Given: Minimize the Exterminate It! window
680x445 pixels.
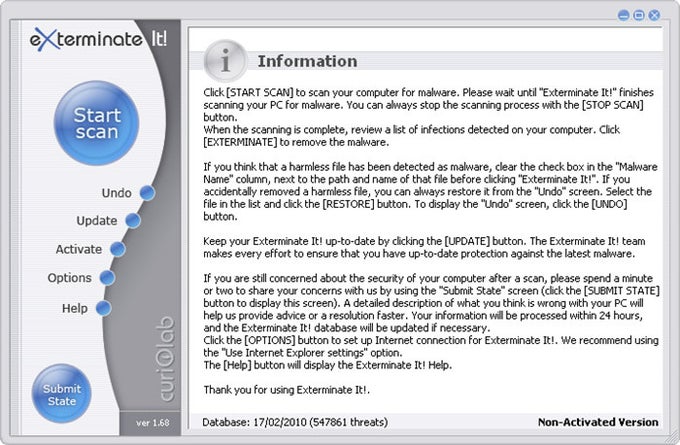Looking at the screenshot, I should click(x=623, y=16).
